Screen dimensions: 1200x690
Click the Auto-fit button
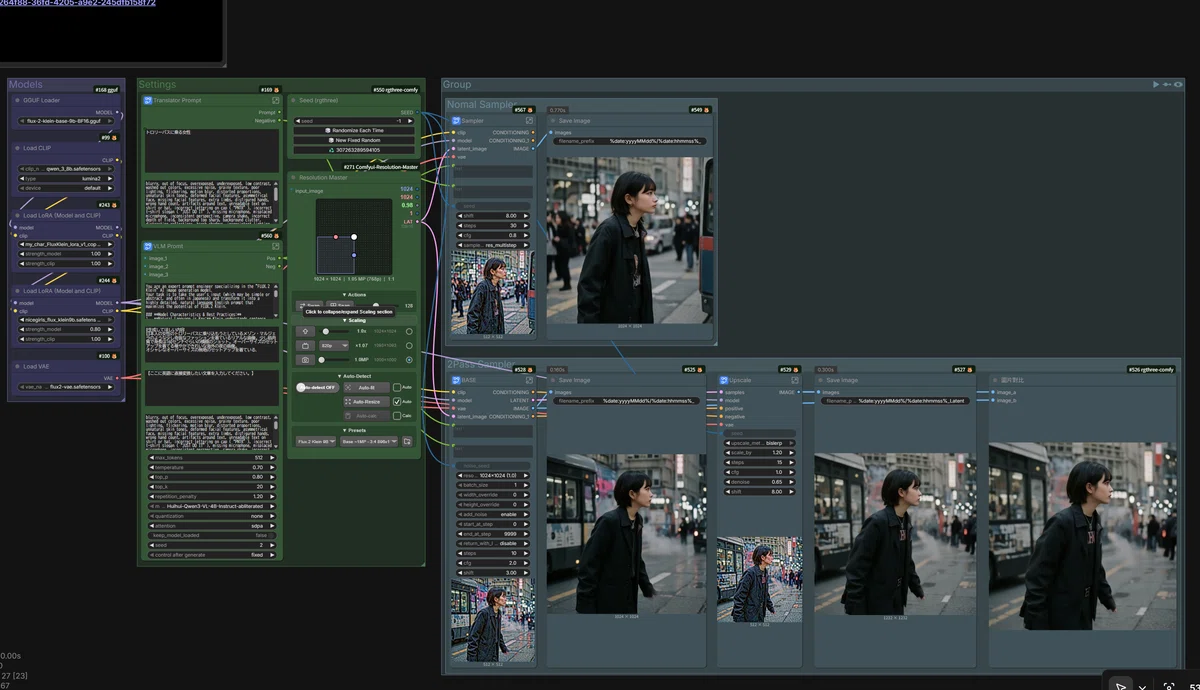[366, 387]
